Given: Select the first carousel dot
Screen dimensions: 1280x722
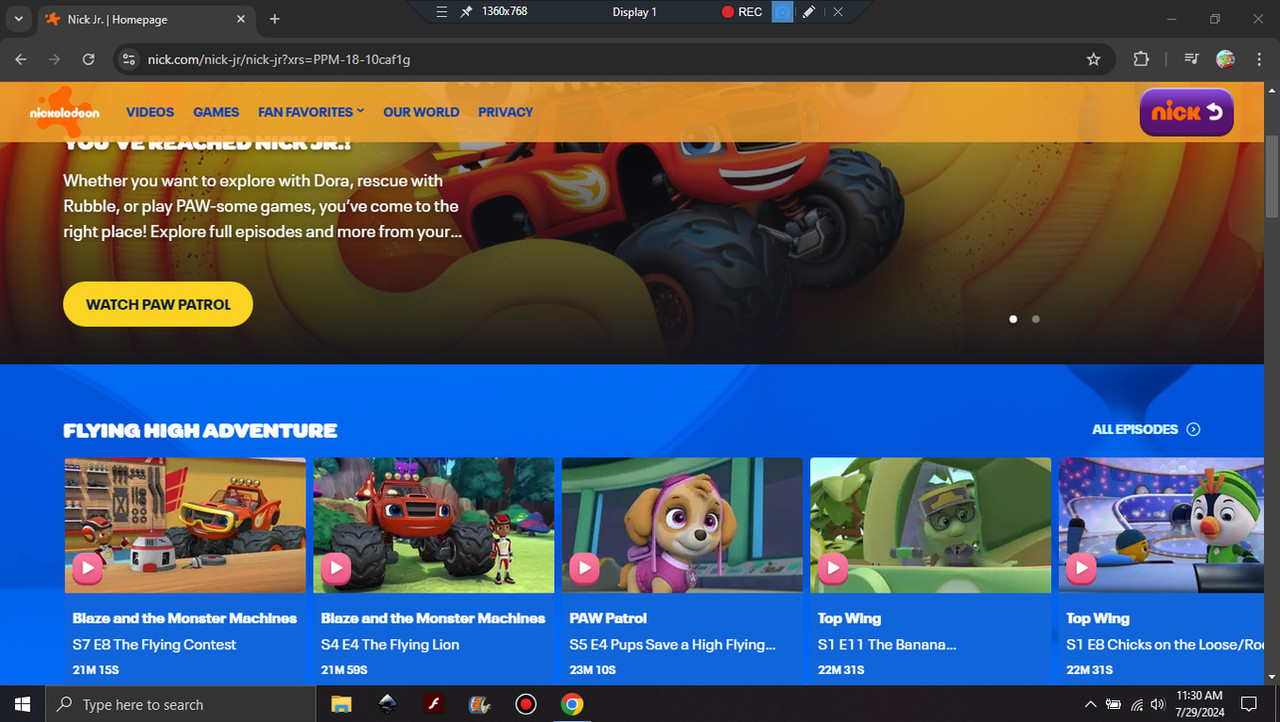Looking at the screenshot, I should click(x=1013, y=319).
